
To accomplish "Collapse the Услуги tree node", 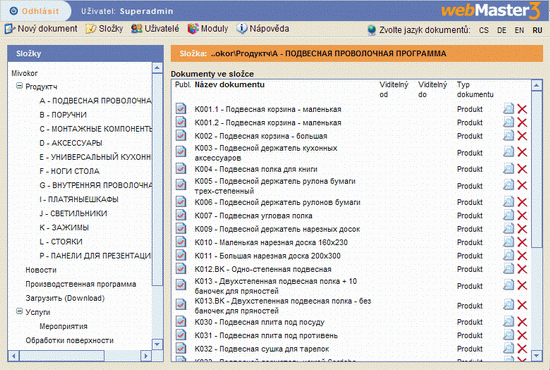I will point(20,311).
